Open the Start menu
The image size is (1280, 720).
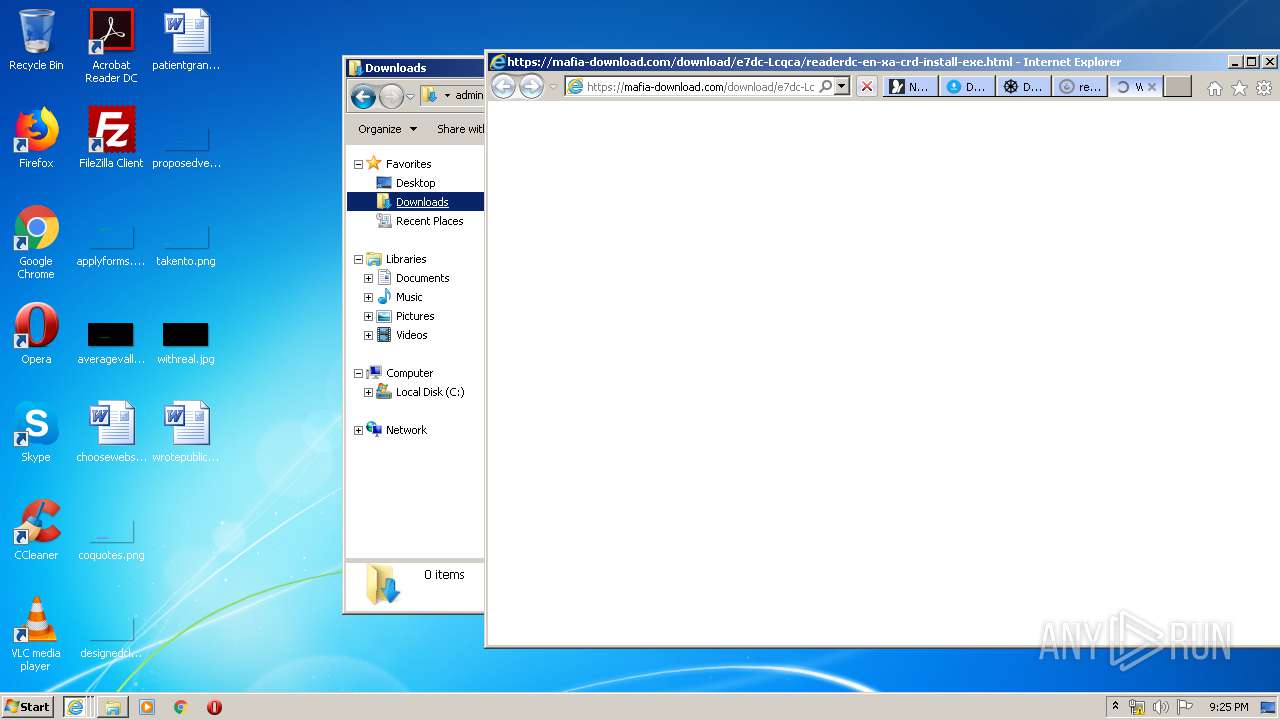28,706
